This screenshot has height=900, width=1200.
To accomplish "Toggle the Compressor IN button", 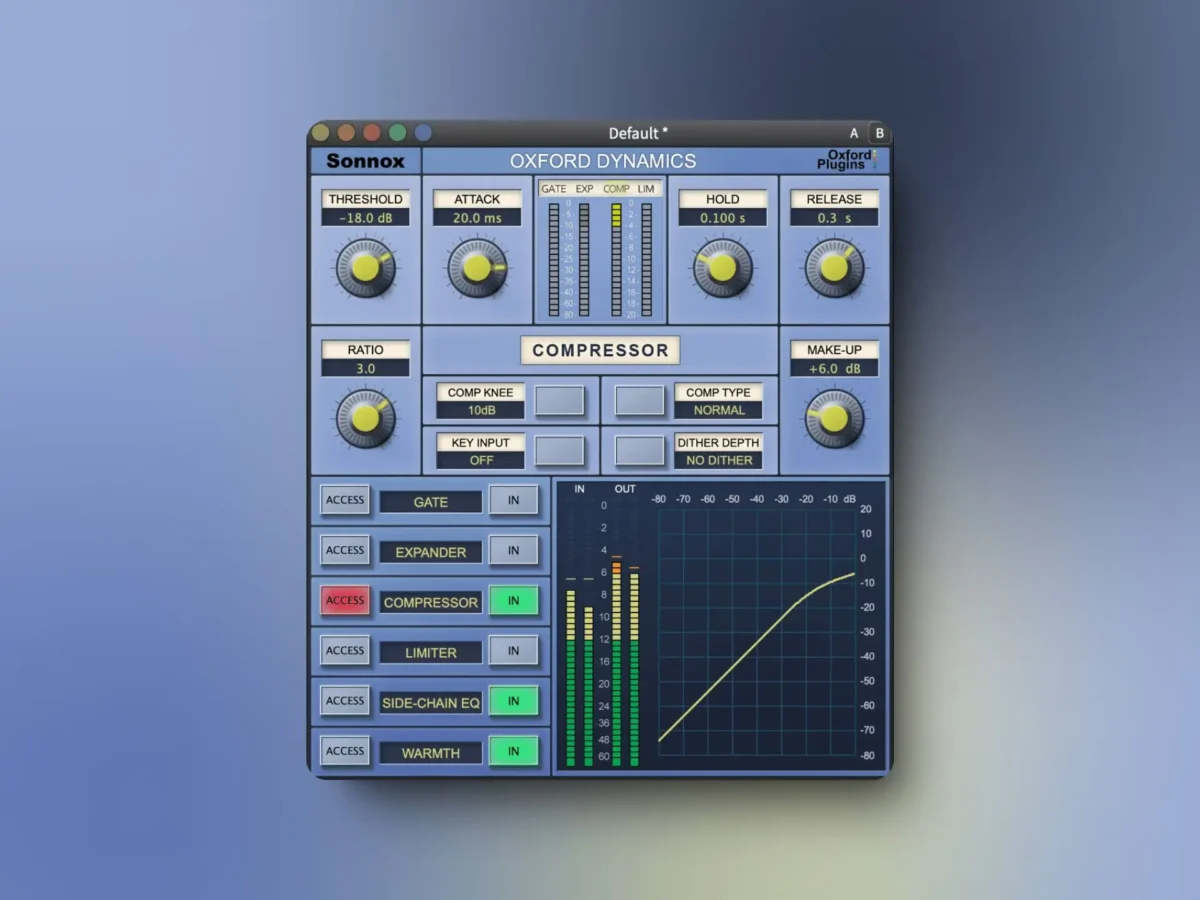I will [514, 601].
